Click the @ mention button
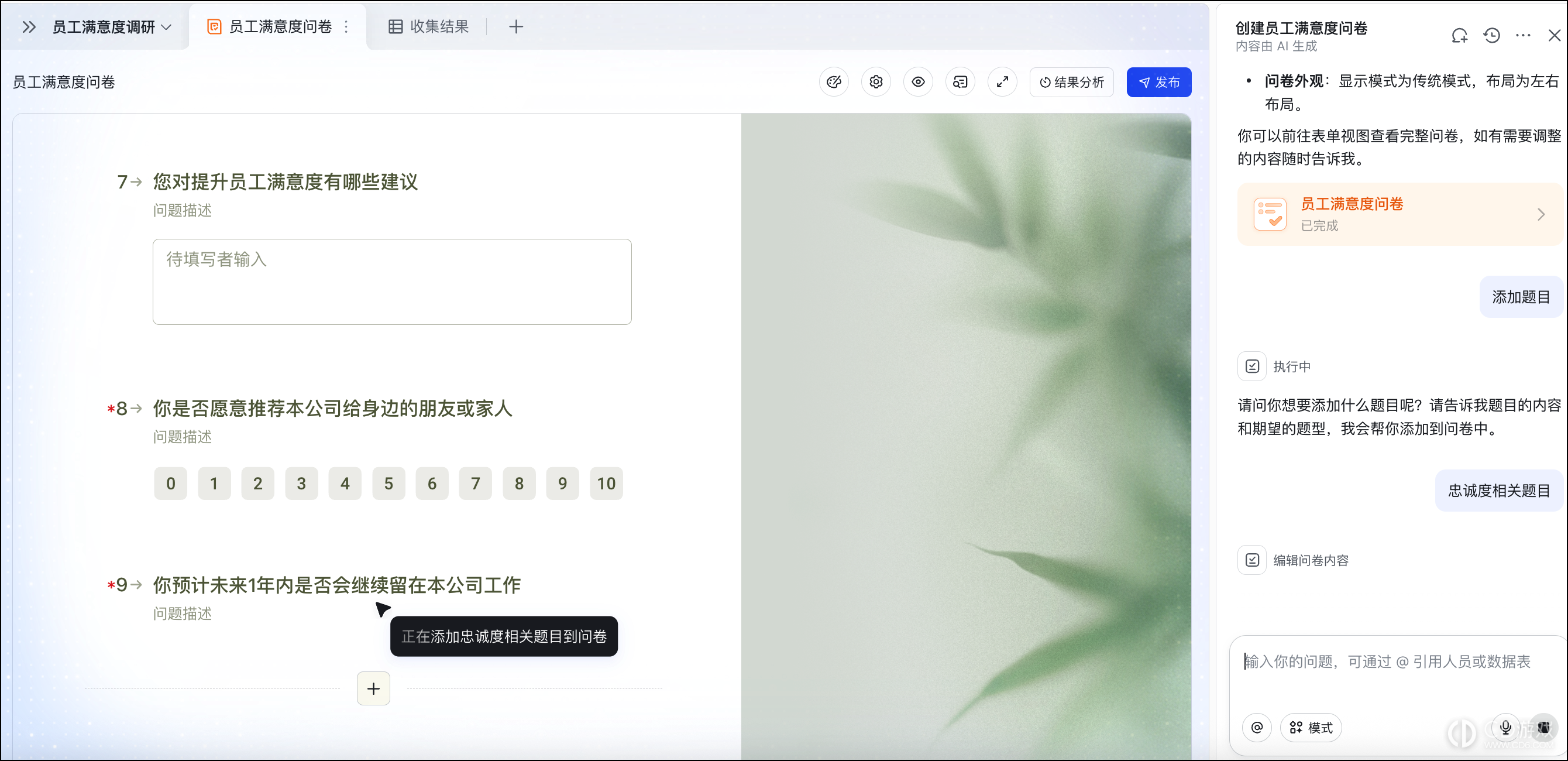This screenshot has height=761, width=1568. pyautogui.click(x=1257, y=728)
